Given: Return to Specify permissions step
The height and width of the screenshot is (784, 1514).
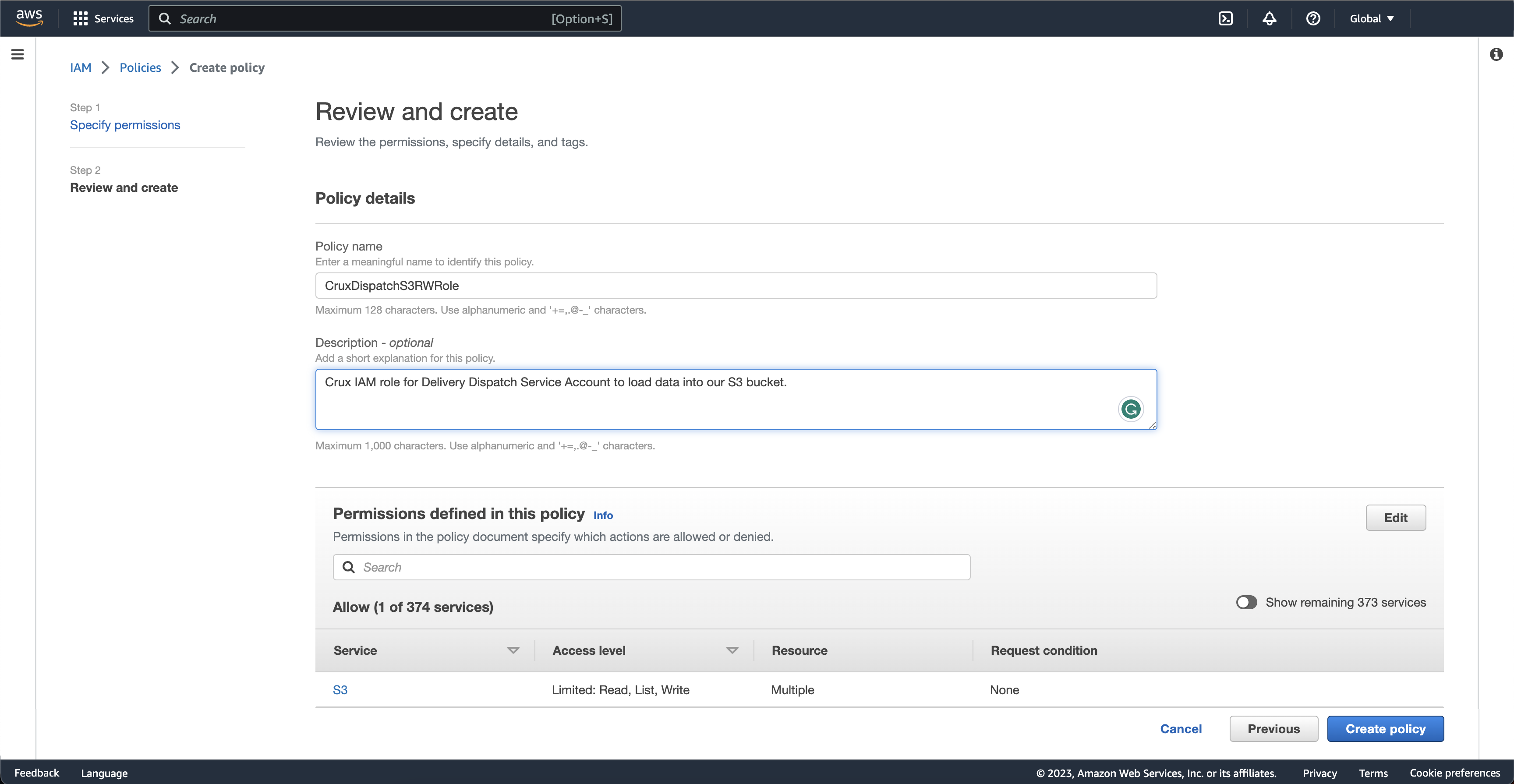Looking at the screenshot, I should coord(125,125).
